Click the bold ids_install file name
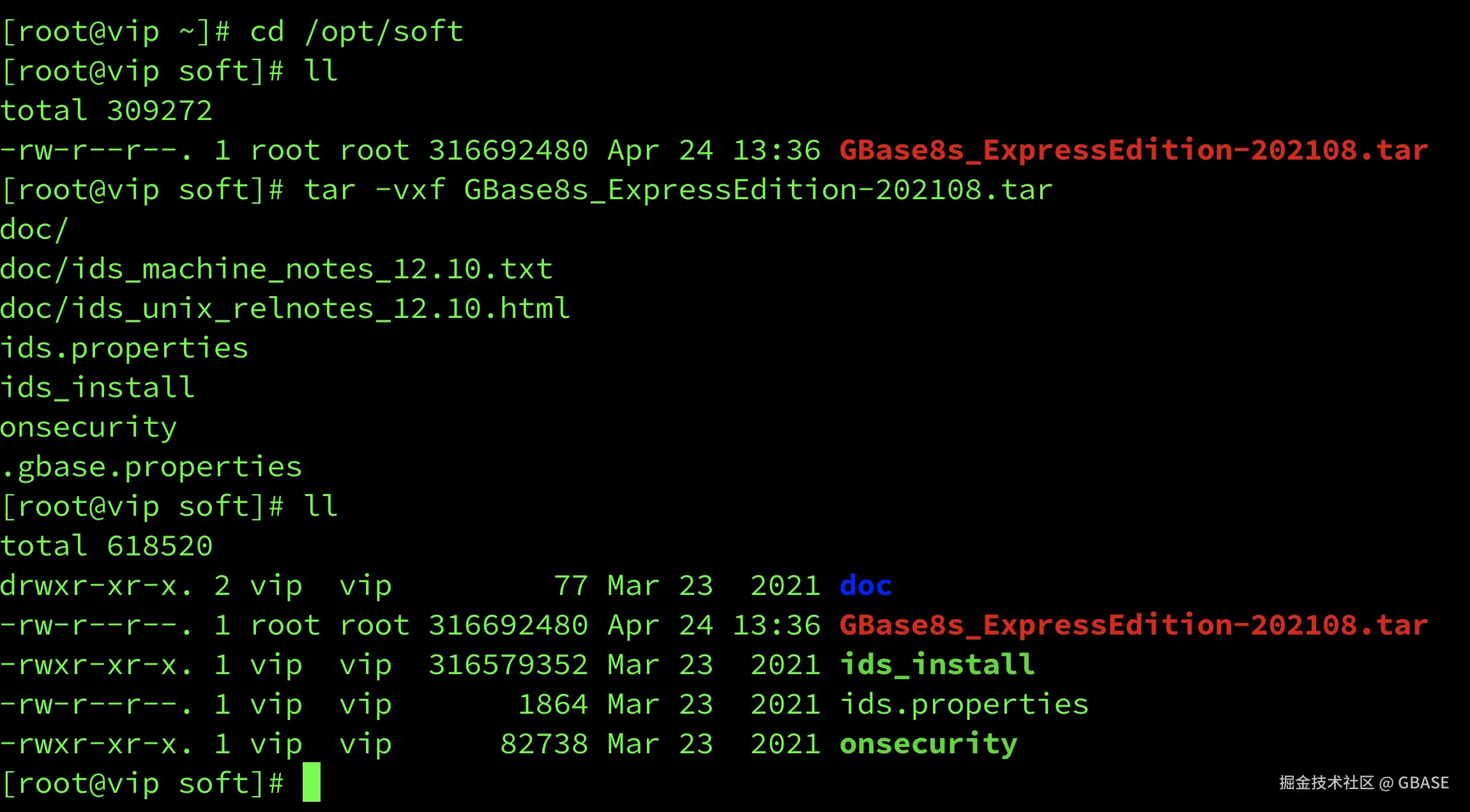 click(937, 665)
